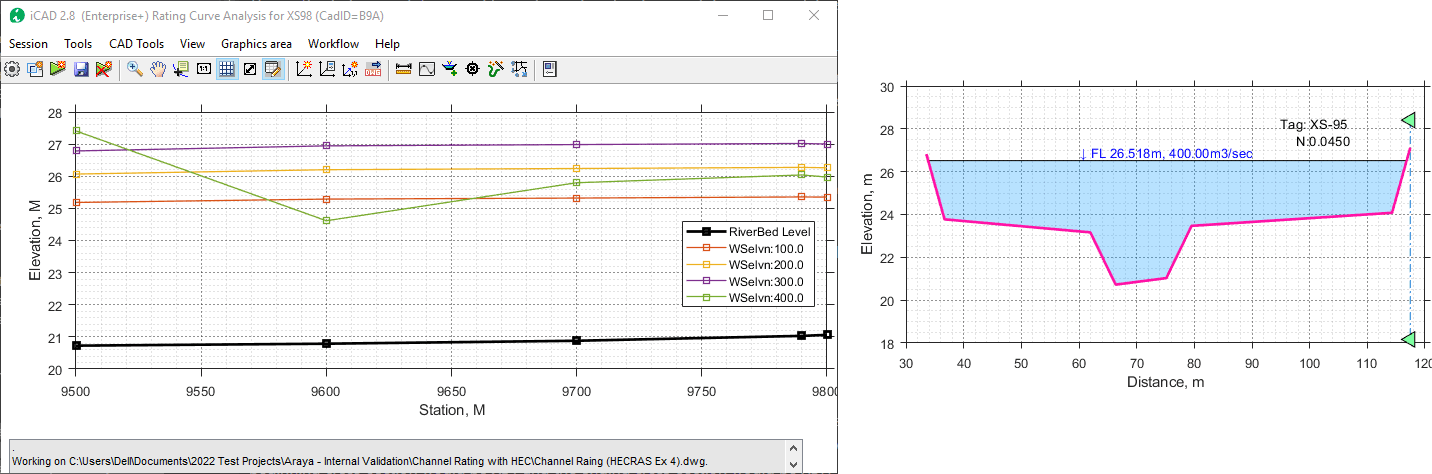Open the Session menu
Viewport: 1432px width, 474px height.
tap(28, 44)
